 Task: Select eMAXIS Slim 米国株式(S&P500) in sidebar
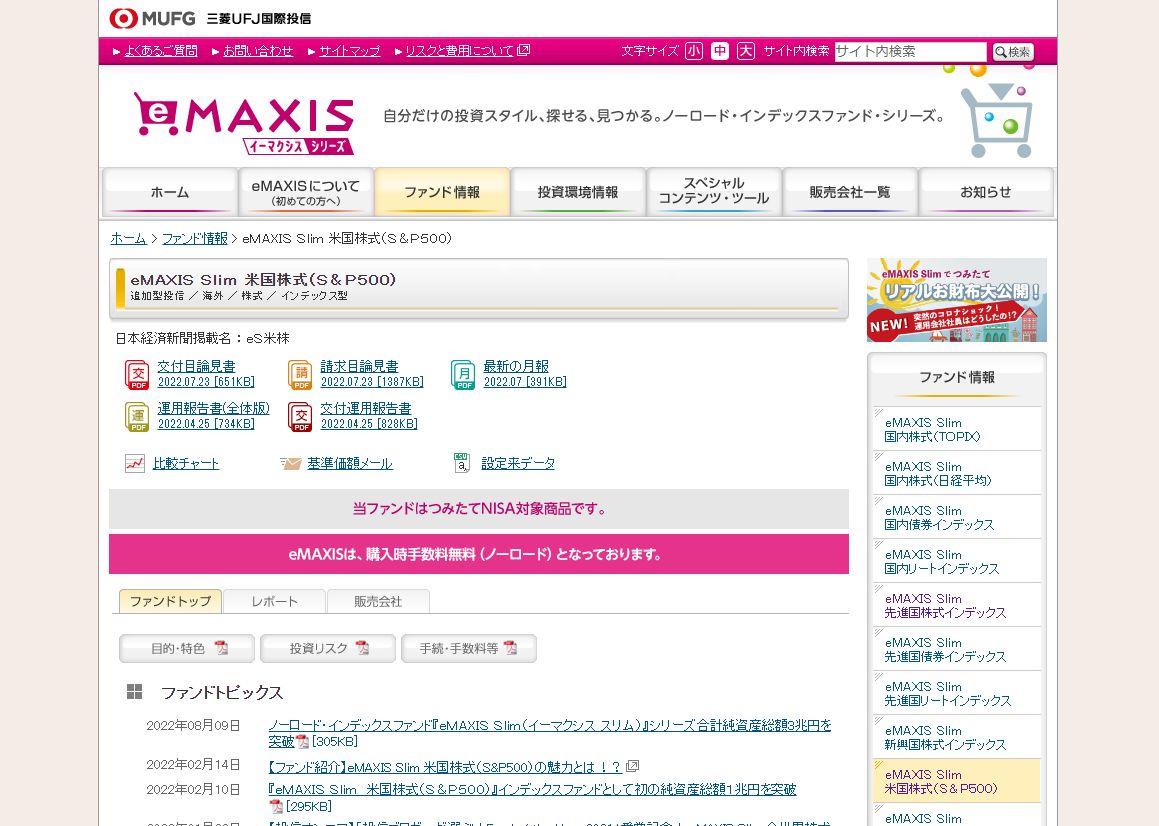click(956, 782)
